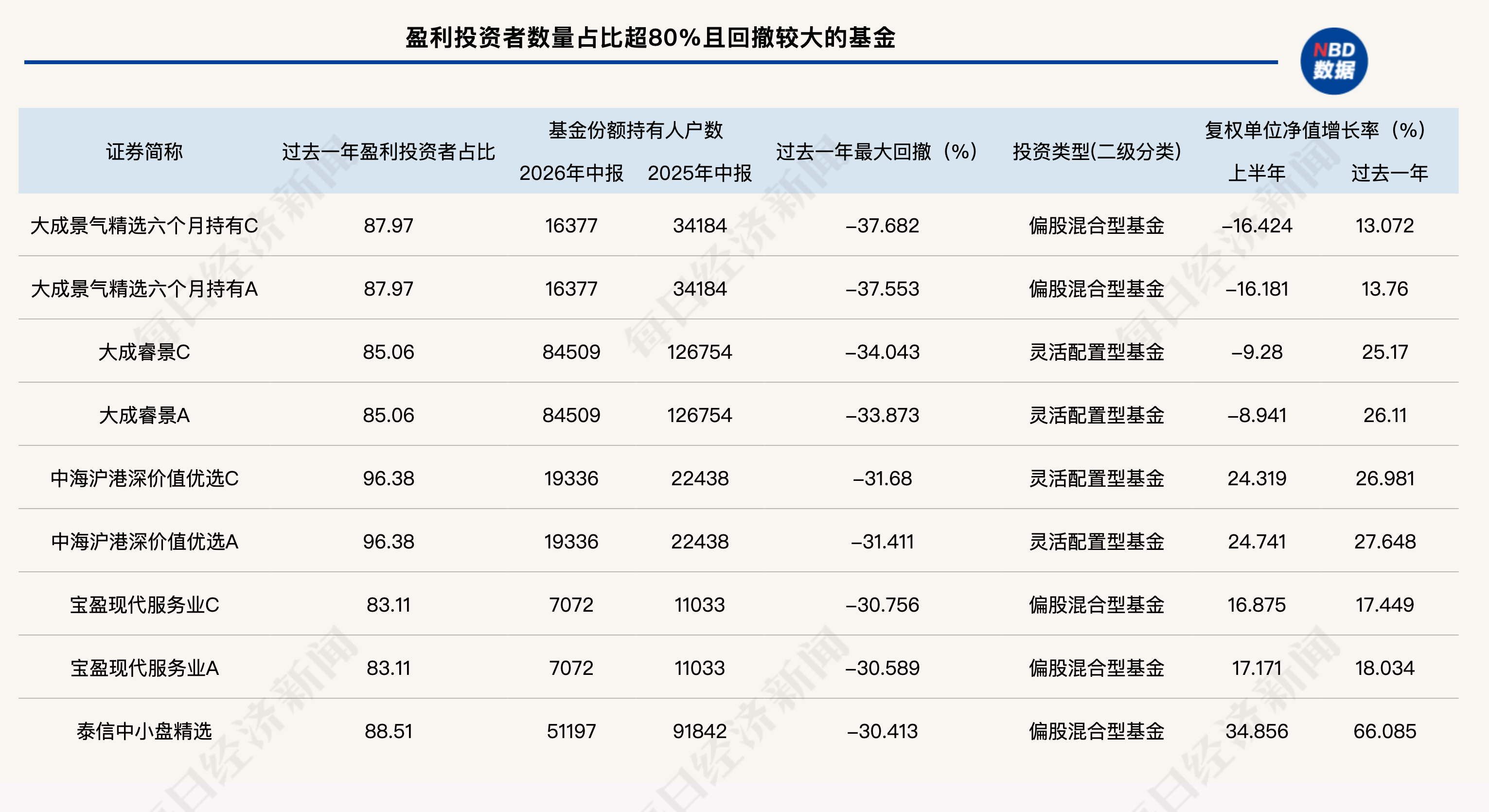
Task: Select fund name 大成景气精选六个月持有A
Action: (x=144, y=288)
